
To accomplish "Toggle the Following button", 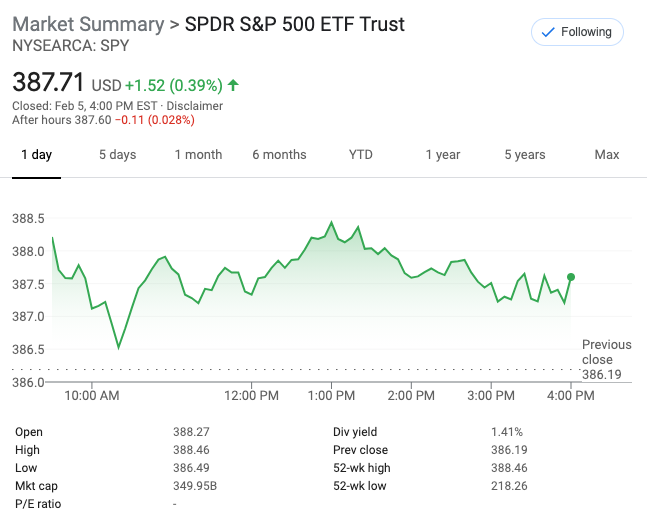I will (x=577, y=32).
